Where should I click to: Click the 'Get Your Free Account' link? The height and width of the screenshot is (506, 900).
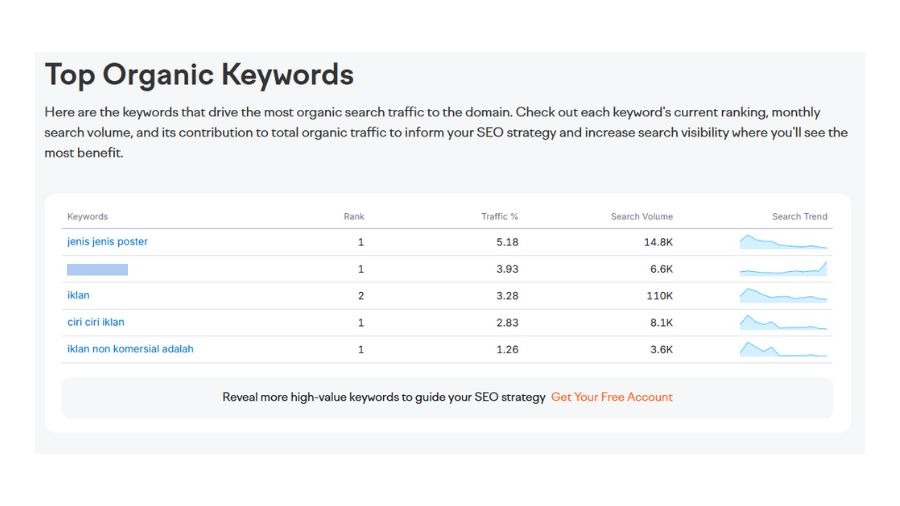[611, 397]
